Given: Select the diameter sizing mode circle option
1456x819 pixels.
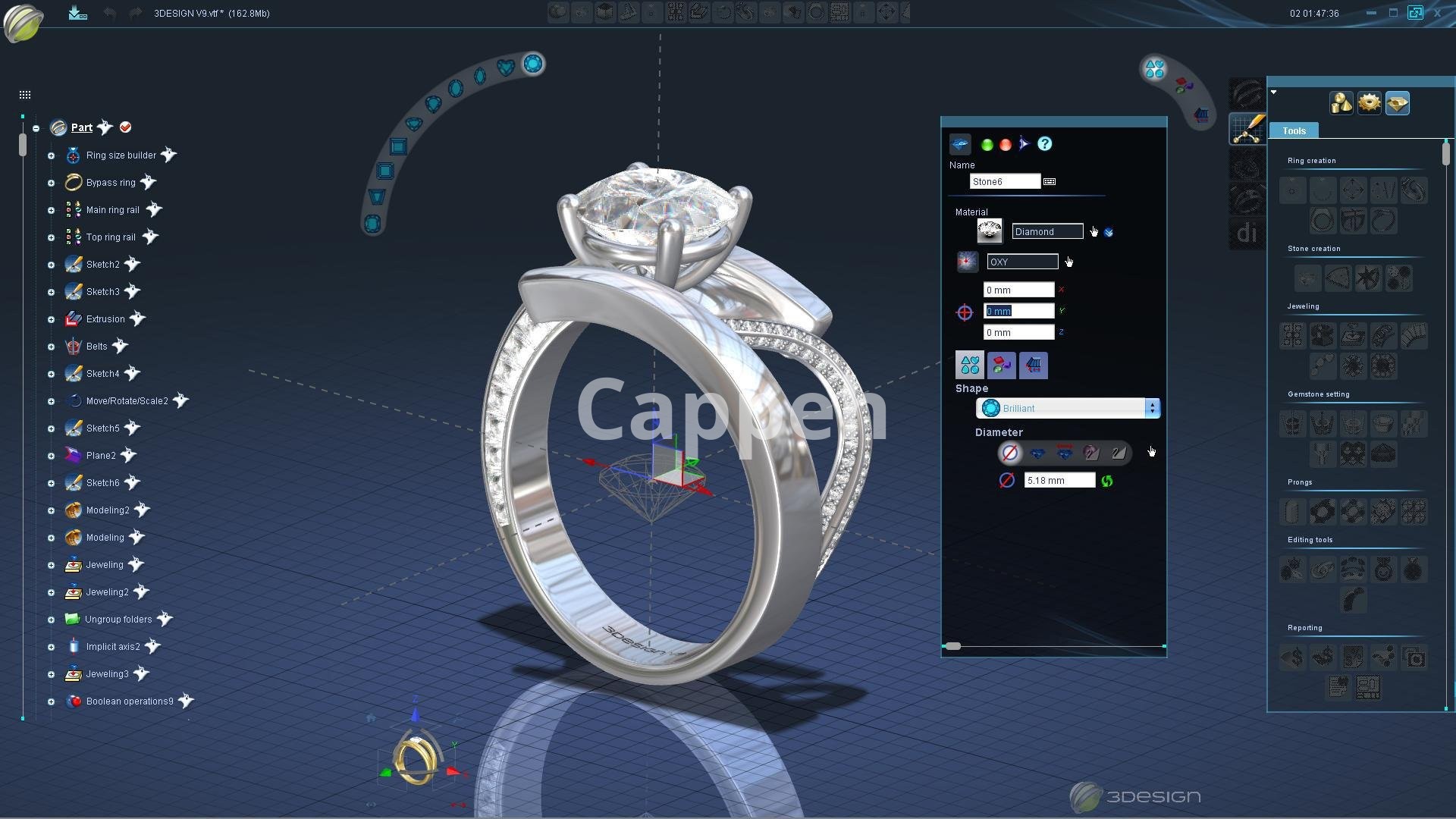Looking at the screenshot, I should [1010, 453].
